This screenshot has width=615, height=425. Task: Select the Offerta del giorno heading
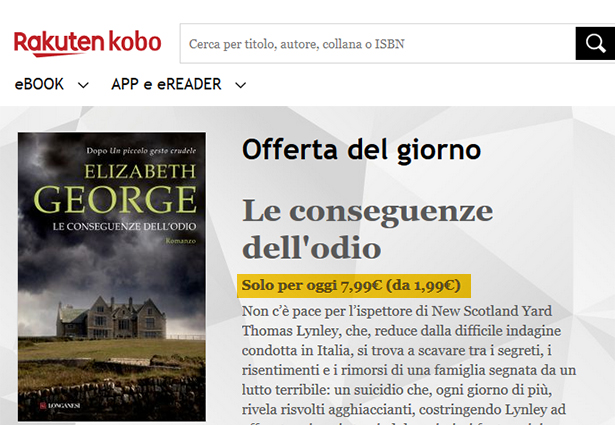pos(361,150)
